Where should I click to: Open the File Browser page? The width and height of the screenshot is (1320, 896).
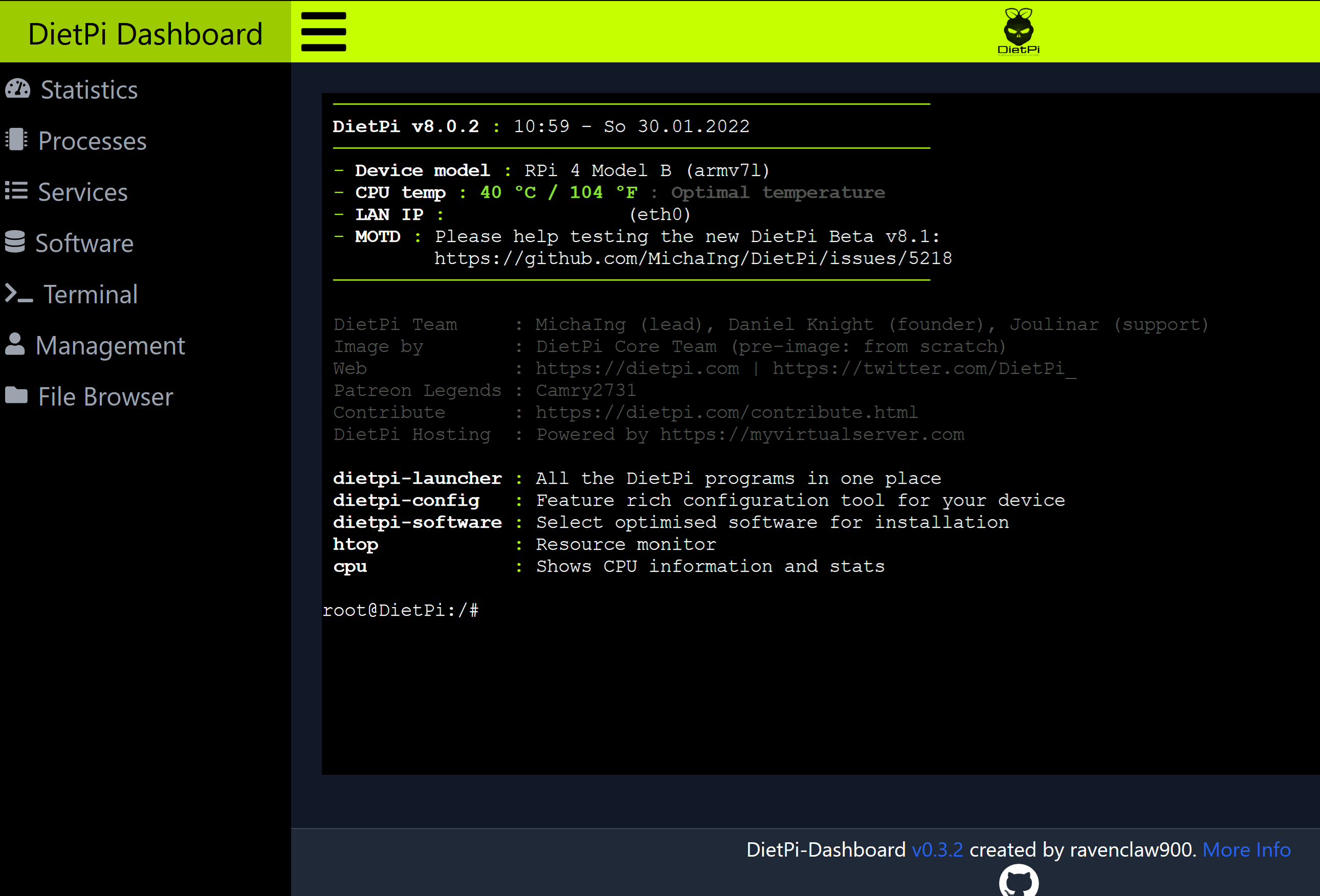coord(105,396)
